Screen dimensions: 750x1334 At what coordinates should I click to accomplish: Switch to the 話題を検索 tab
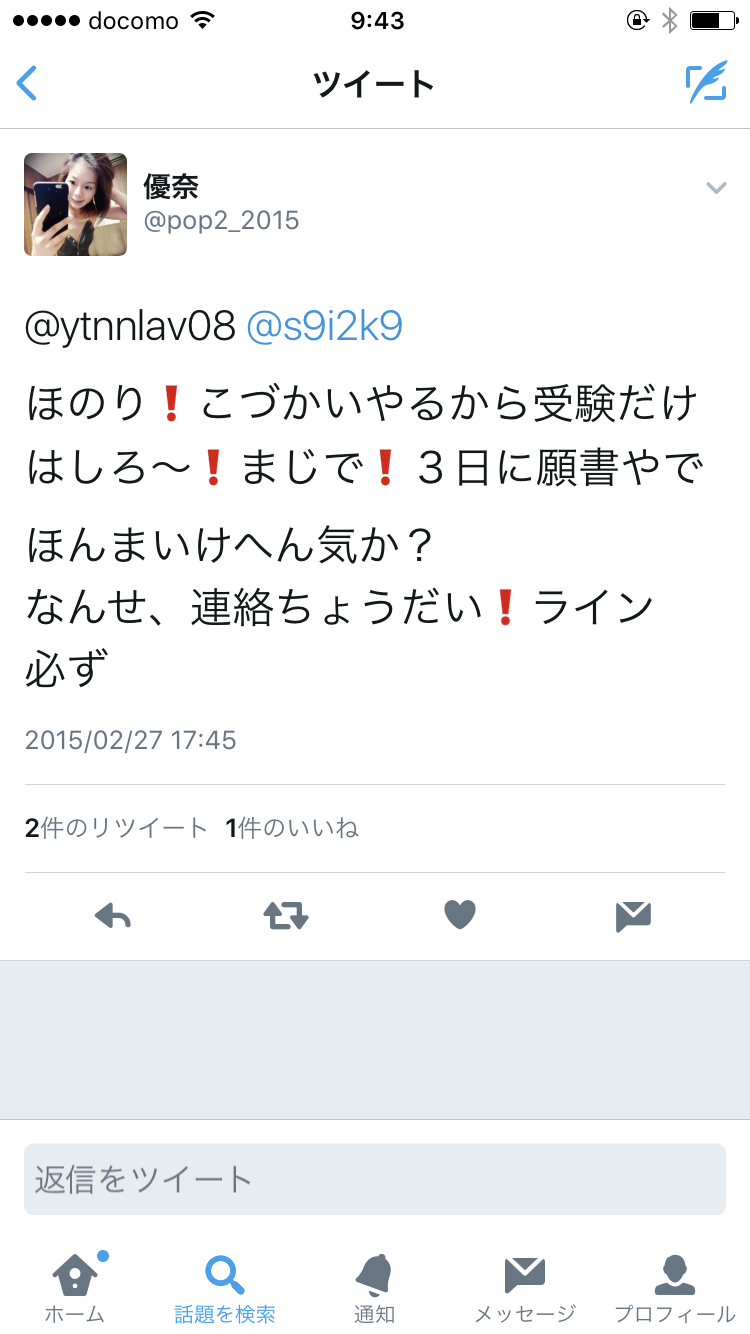click(x=225, y=1288)
